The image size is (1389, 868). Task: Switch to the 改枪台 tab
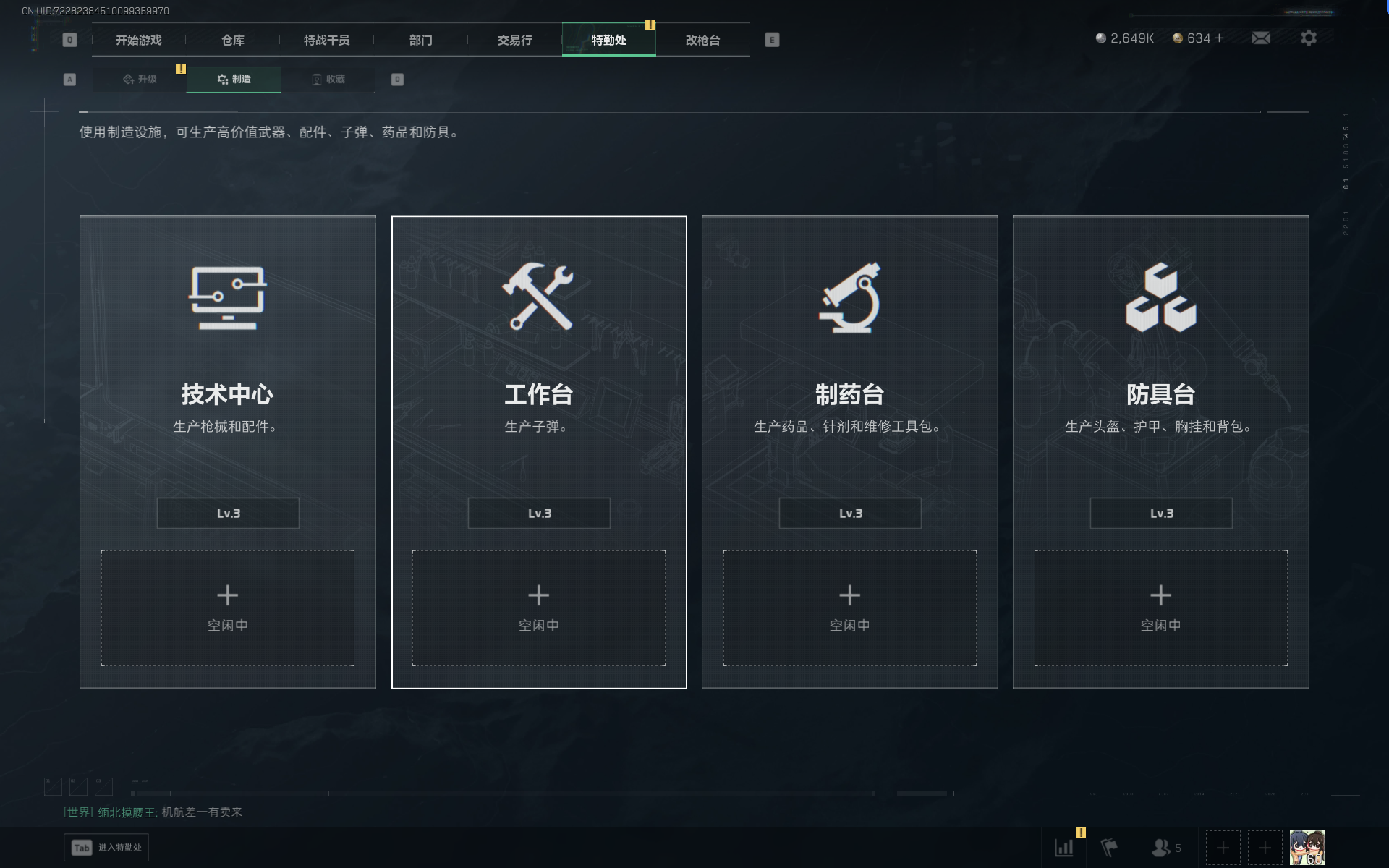703,40
